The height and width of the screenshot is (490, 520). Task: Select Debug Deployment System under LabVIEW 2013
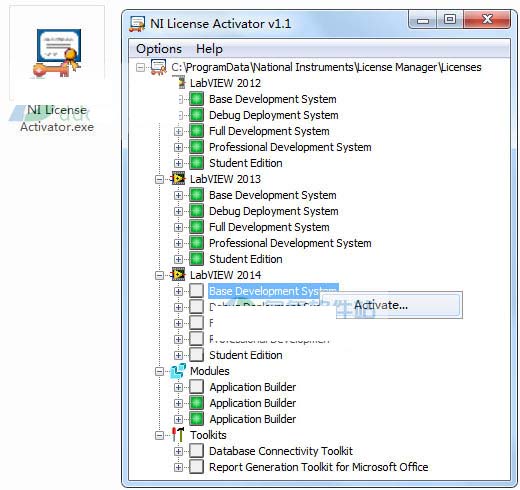[x=274, y=211]
